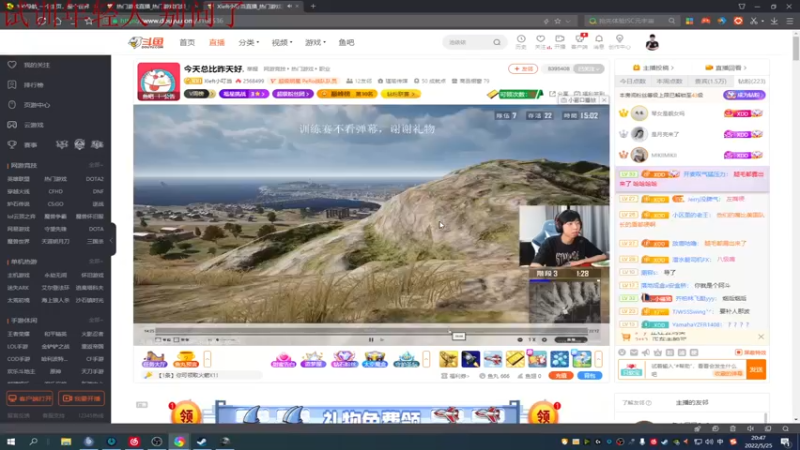
Task: Close the shopping cart notice in chat
Action: click(x=761, y=337)
